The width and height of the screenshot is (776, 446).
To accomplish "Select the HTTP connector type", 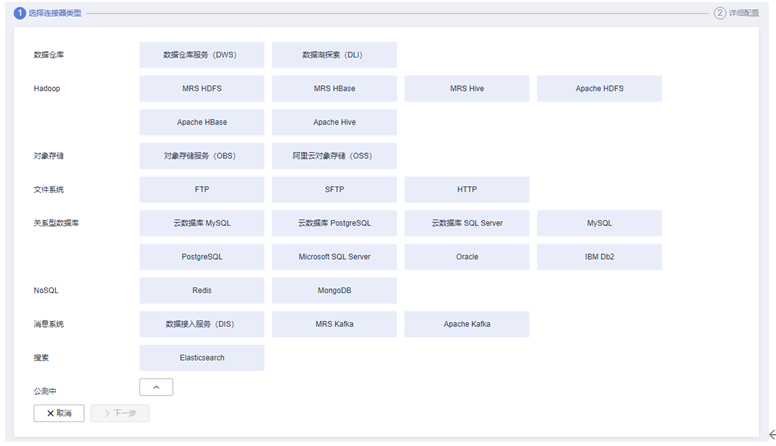I will (467, 190).
